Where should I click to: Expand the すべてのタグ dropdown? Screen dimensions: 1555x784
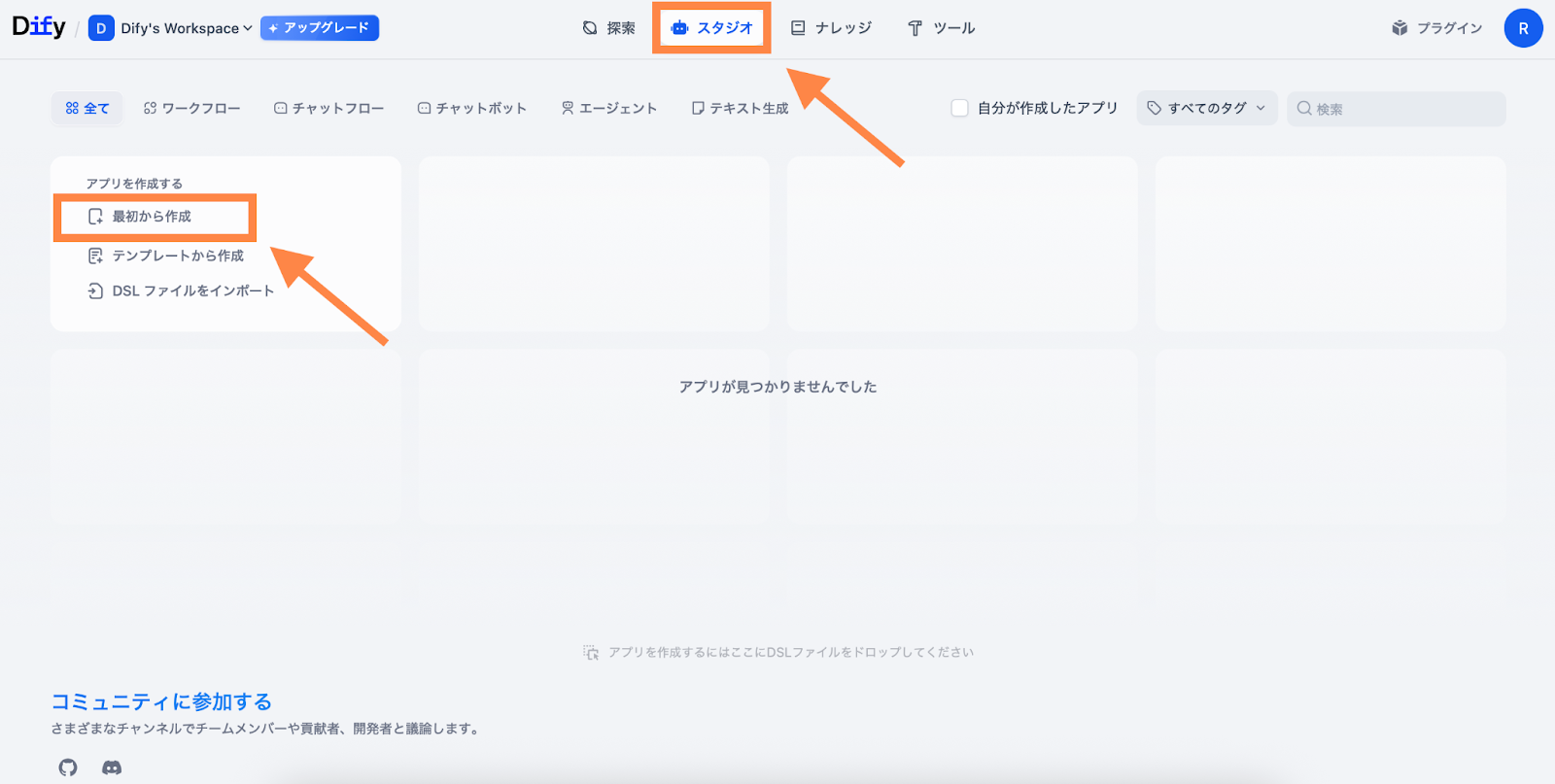click(x=1206, y=108)
